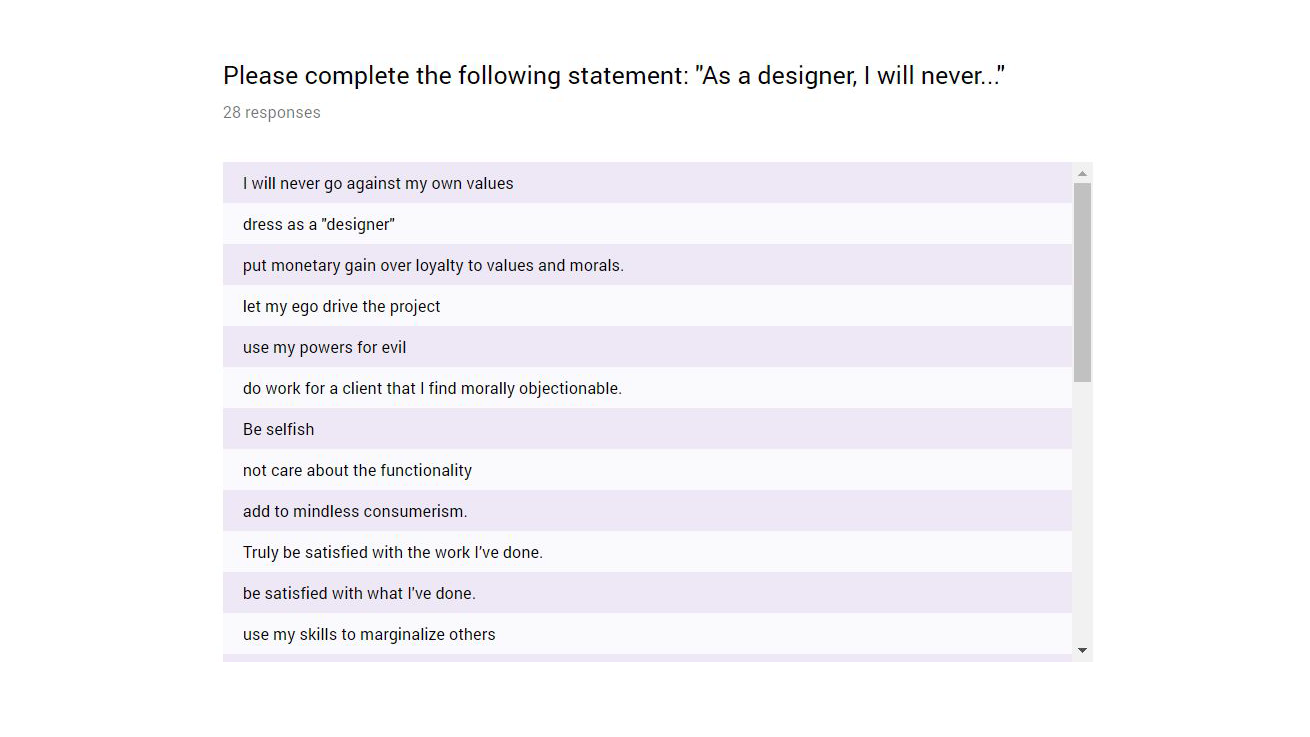Click the "Be selfish" response row
Screen dimensions: 1310x737
(x=278, y=429)
